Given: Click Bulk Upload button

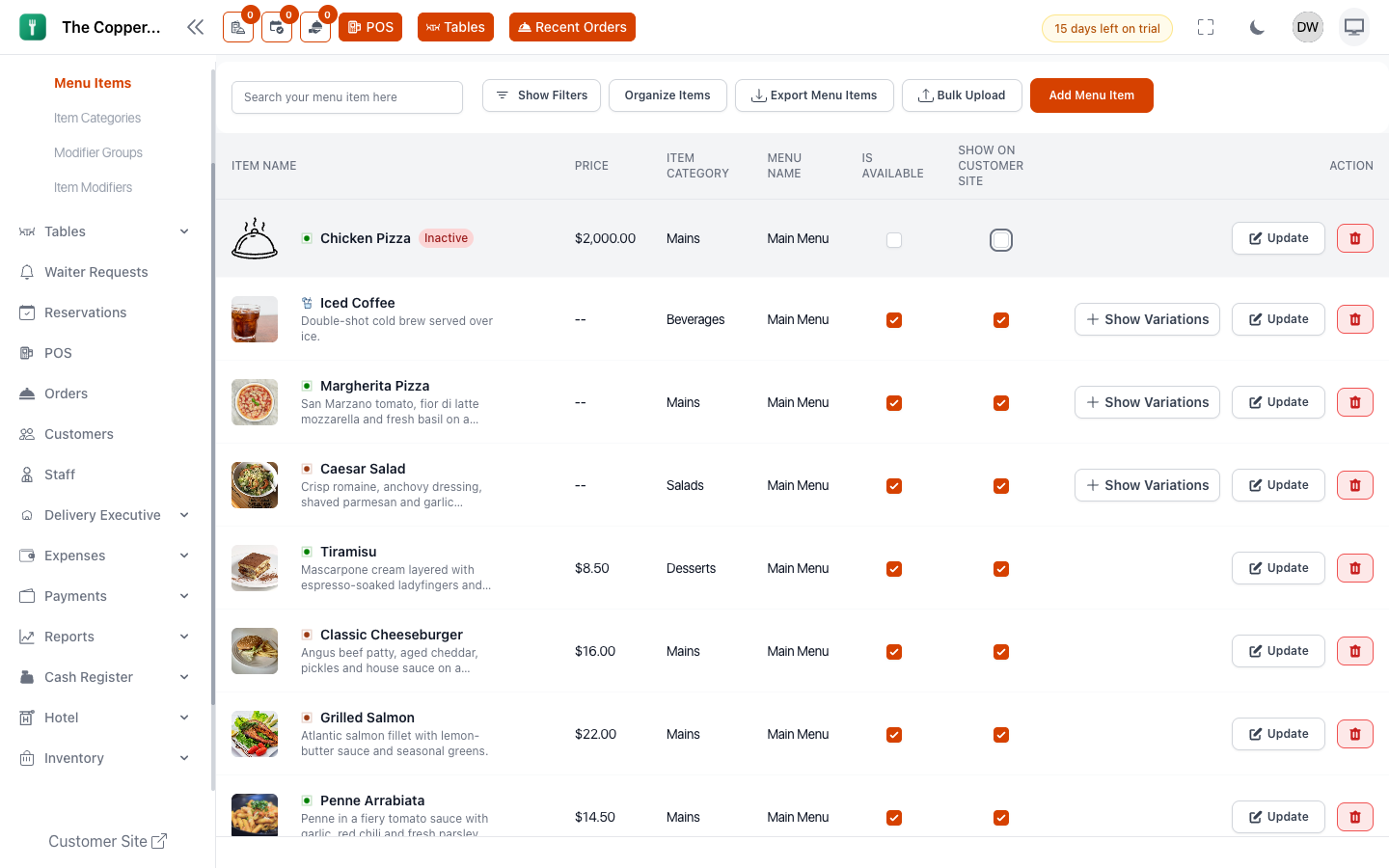Looking at the screenshot, I should pyautogui.click(x=962, y=95).
